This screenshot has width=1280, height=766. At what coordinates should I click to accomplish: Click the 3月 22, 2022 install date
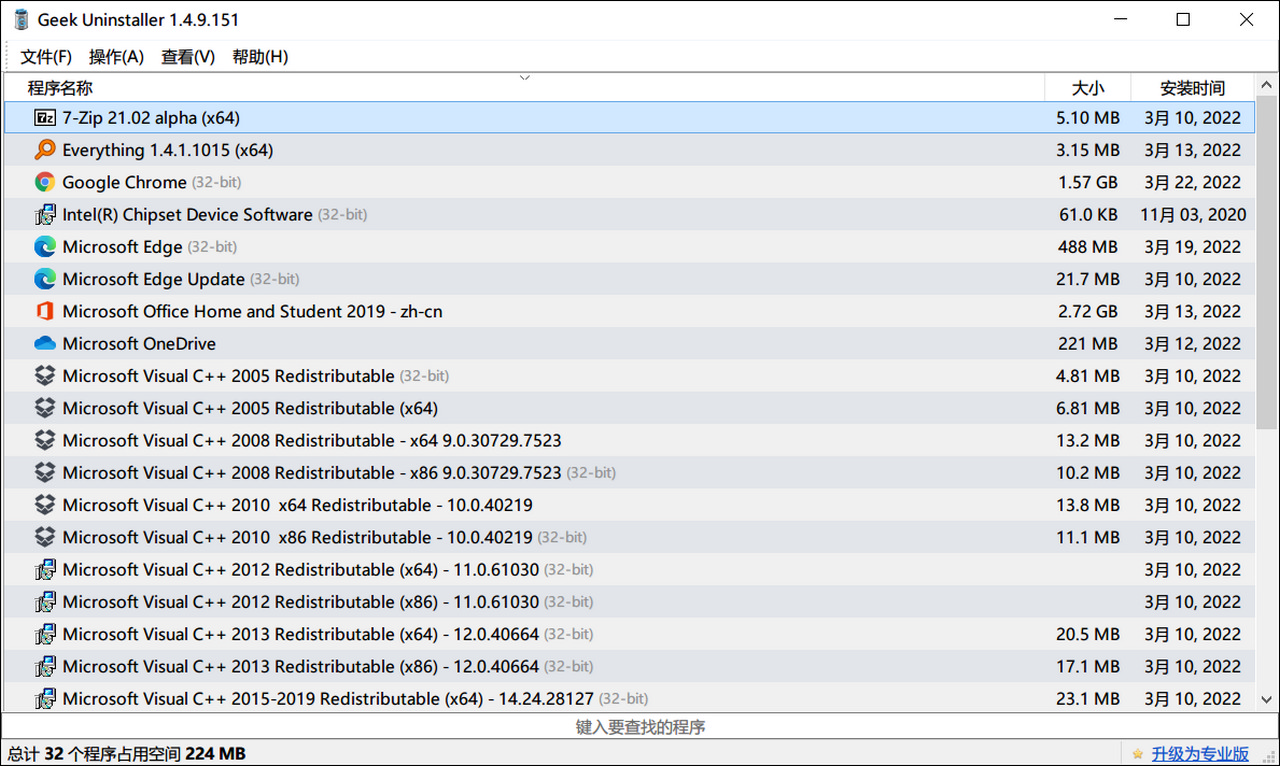[1193, 182]
